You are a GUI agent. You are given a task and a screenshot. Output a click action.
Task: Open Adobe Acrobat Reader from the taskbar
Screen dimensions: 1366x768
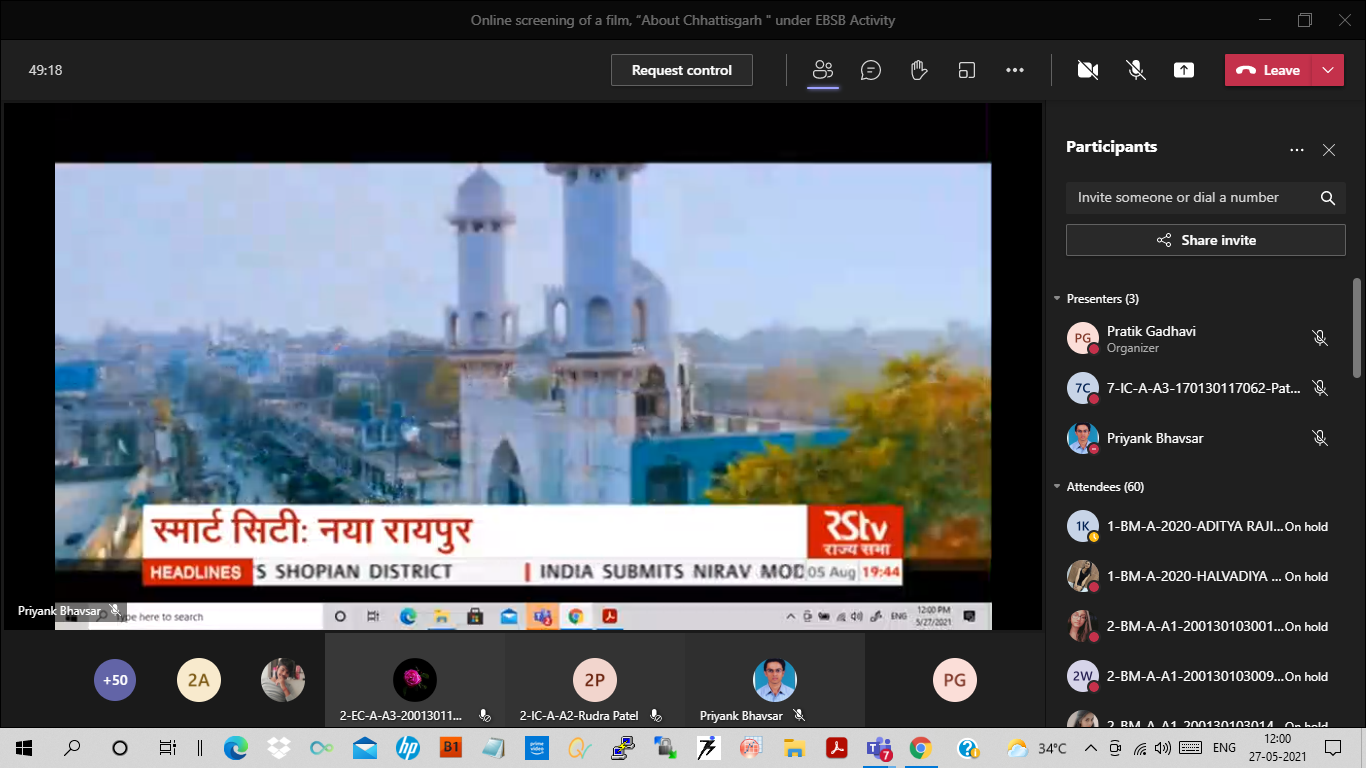837,748
